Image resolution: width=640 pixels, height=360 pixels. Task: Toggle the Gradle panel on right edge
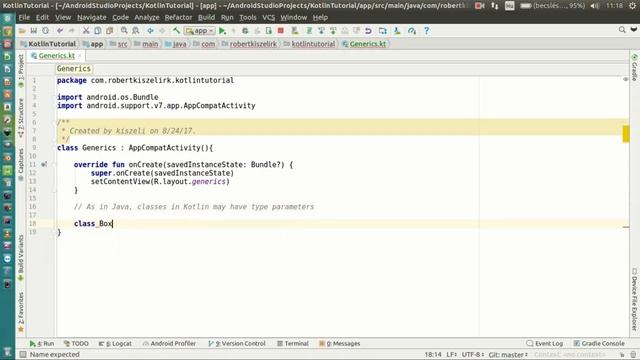click(635, 67)
